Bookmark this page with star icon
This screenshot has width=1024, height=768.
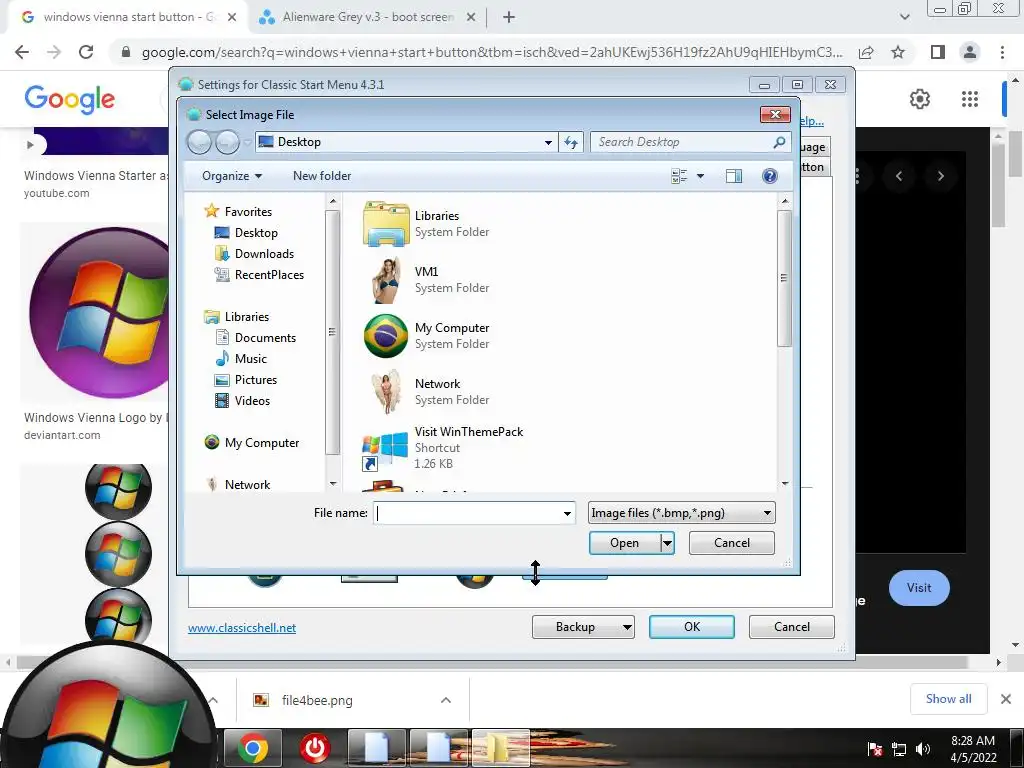(898, 52)
